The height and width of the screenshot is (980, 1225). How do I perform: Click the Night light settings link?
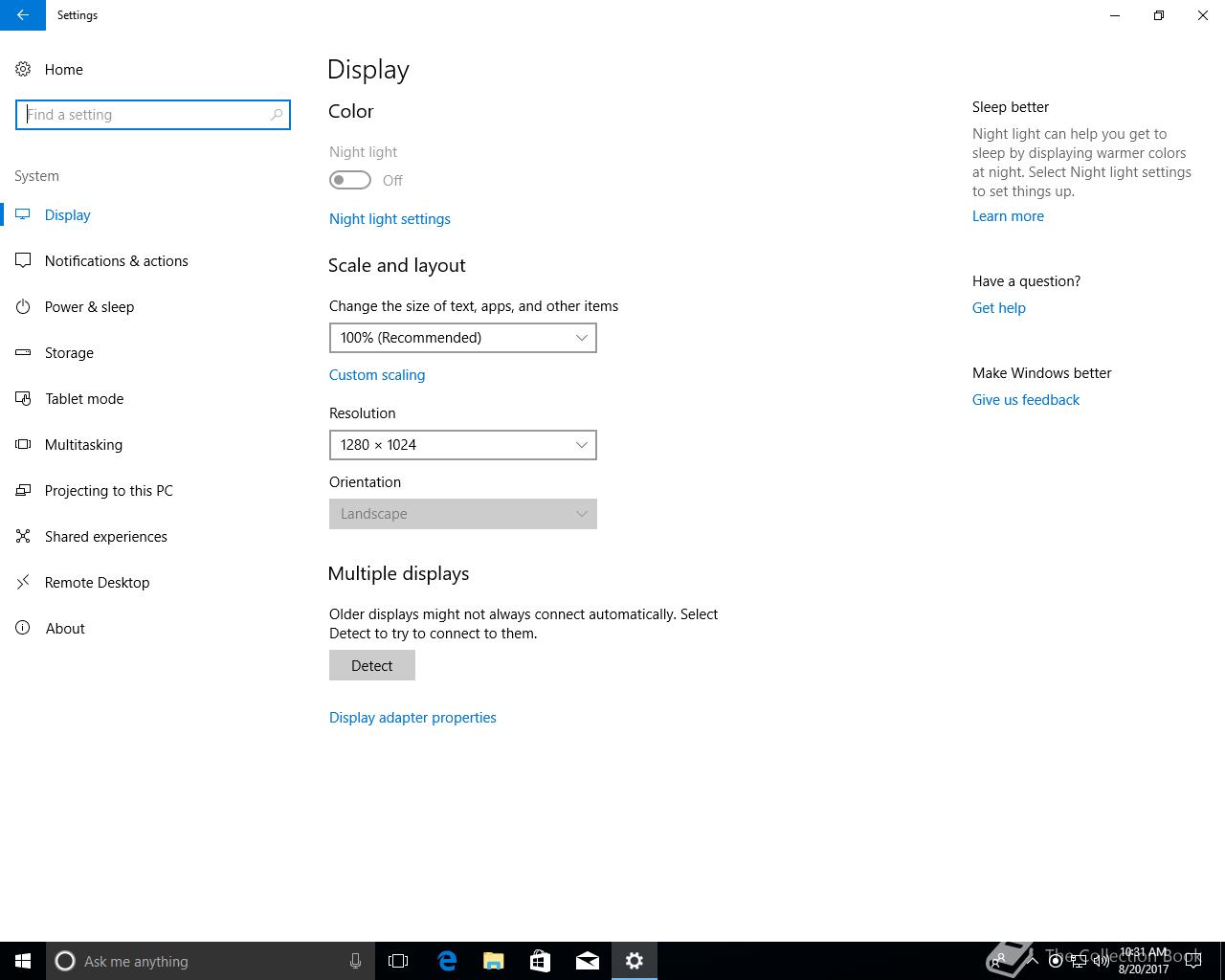390,219
